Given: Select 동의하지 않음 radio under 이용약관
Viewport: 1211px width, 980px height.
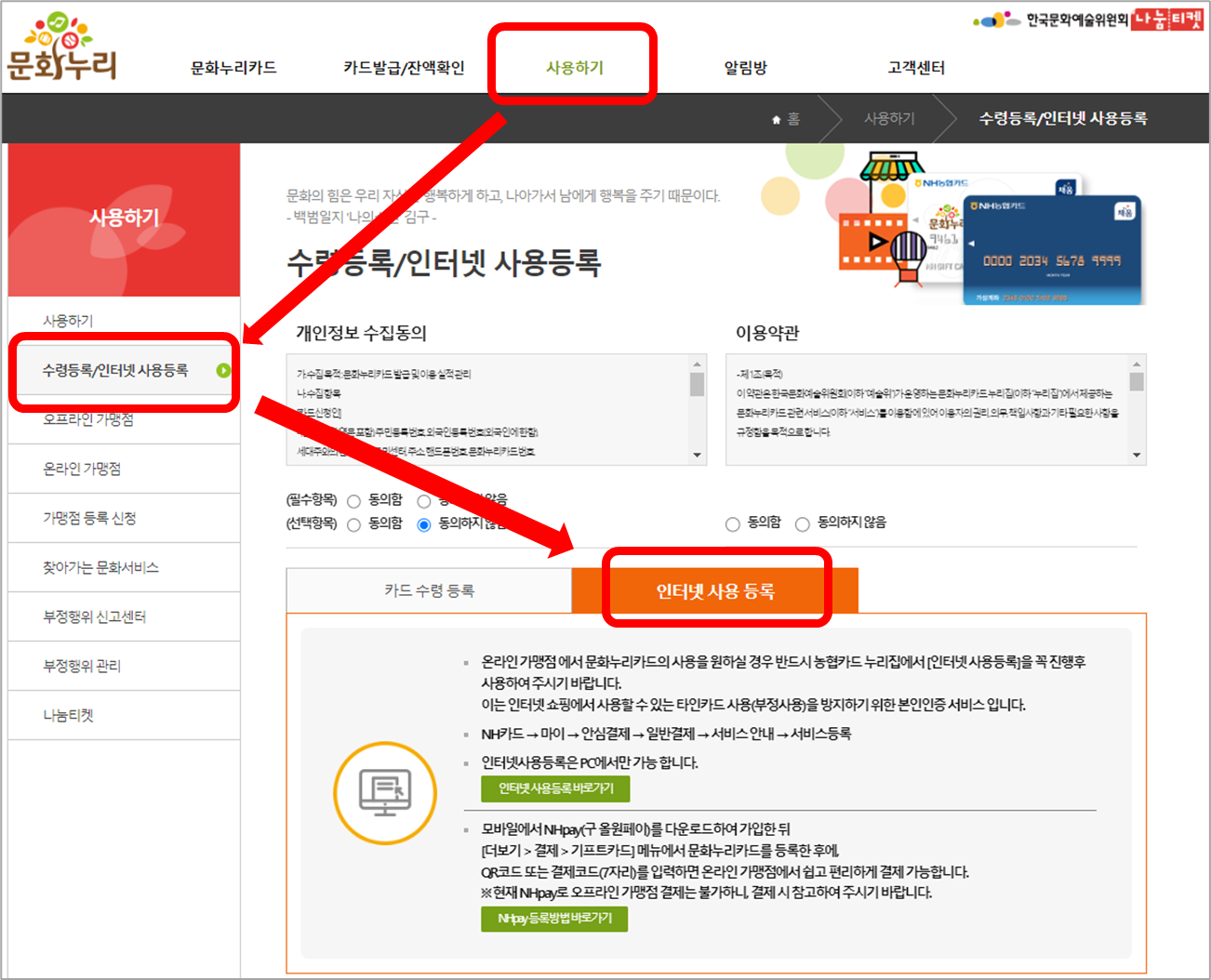Looking at the screenshot, I should (x=803, y=524).
